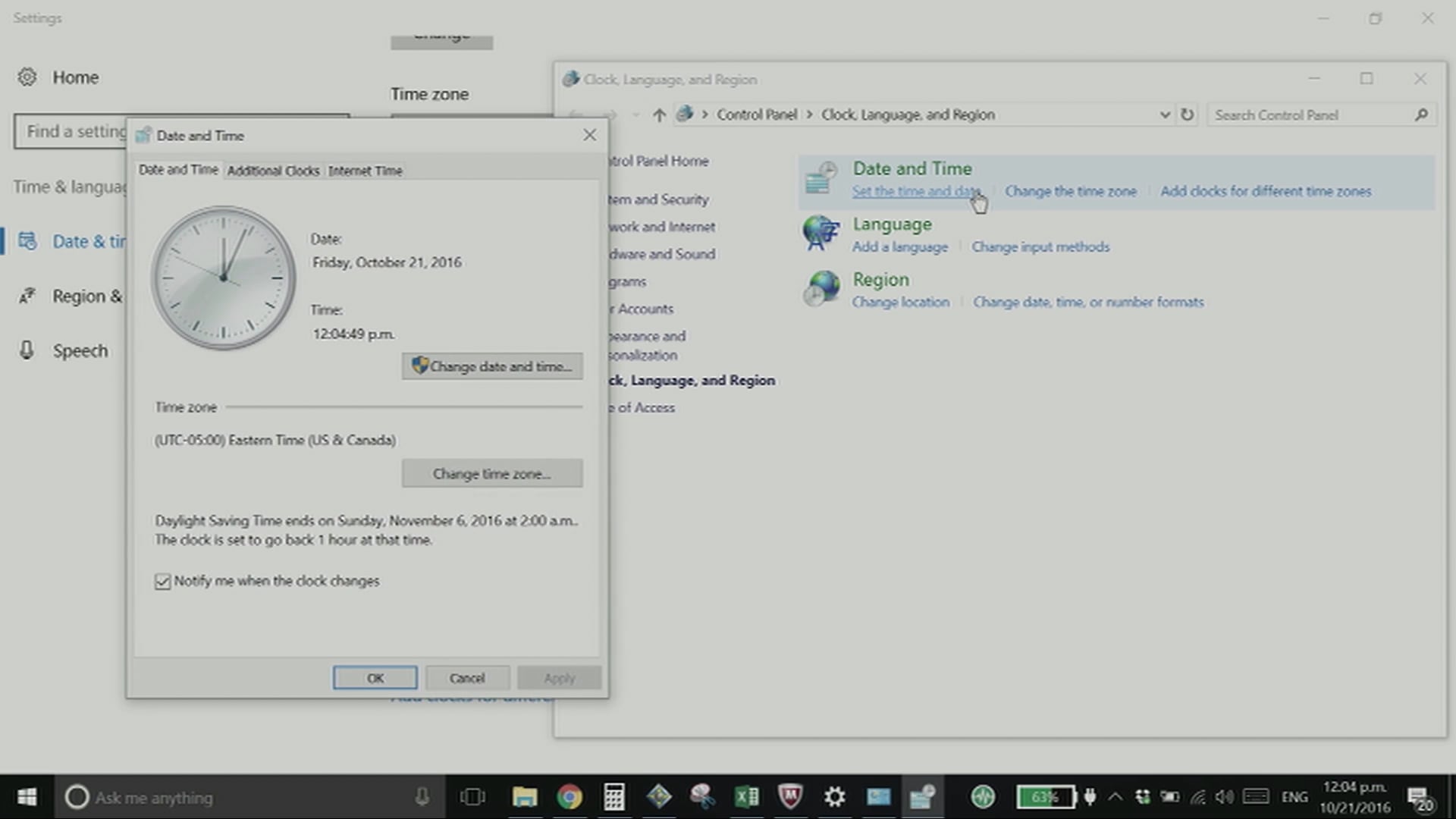Switch to the Additional Clocks tab
Image resolution: width=1456 pixels, height=819 pixels.
273,170
